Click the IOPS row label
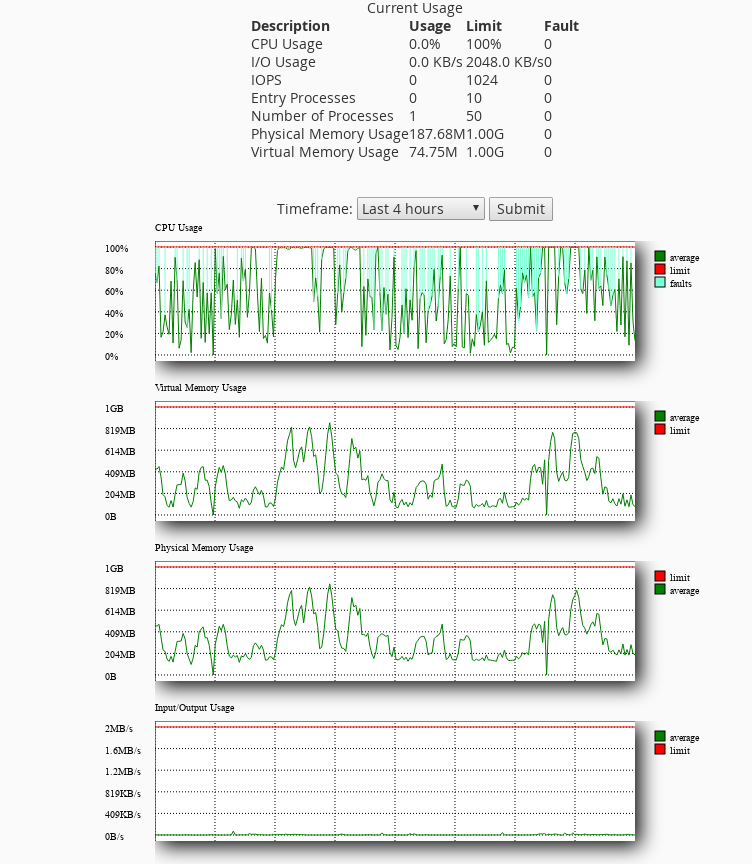The image size is (752, 864). click(x=266, y=80)
